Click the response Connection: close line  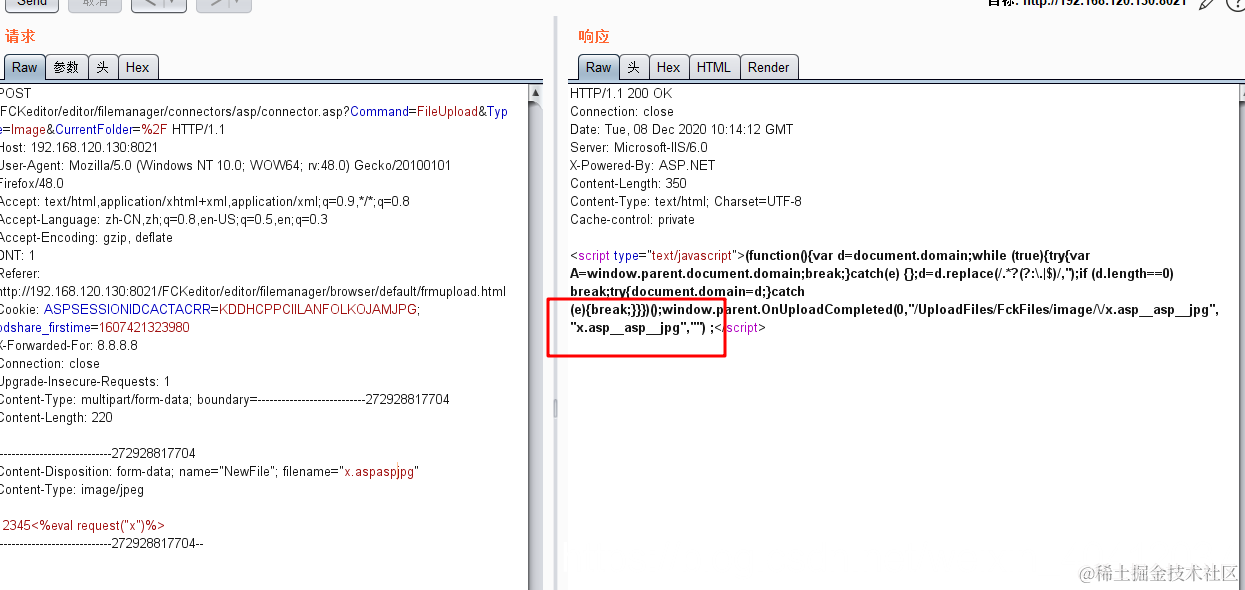coord(622,111)
